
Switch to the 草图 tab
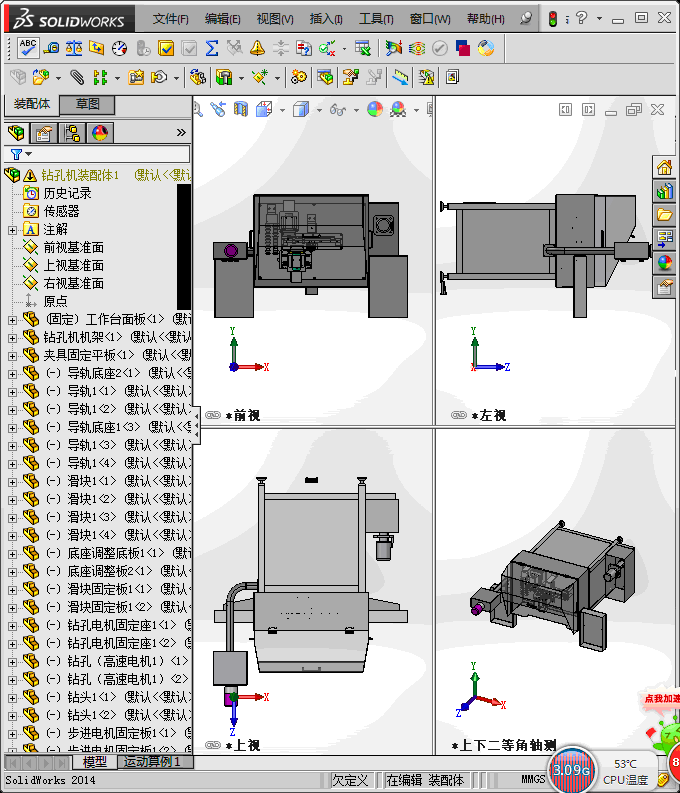pos(87,104)
